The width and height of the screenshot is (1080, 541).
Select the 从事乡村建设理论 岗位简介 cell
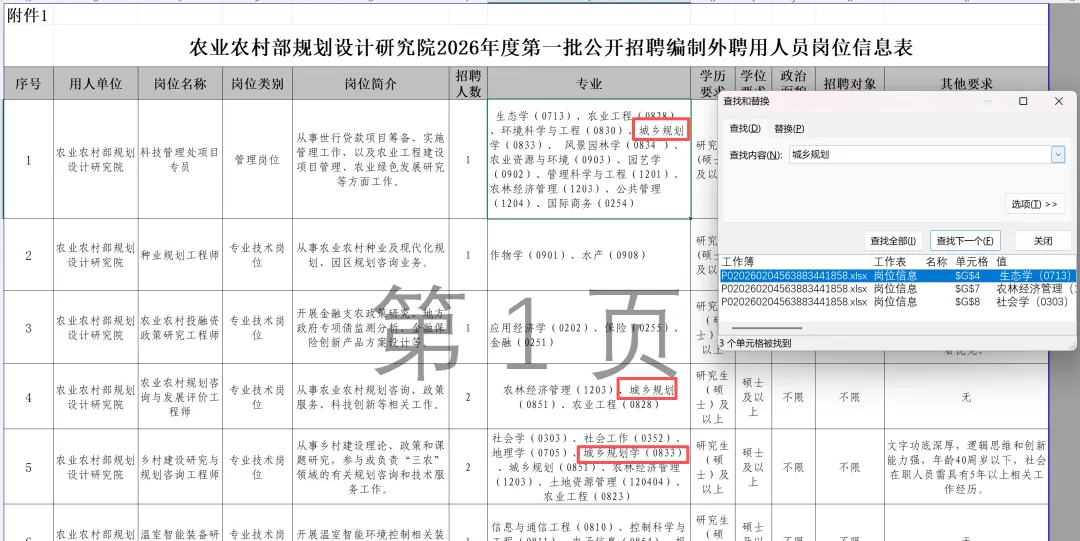coord(371,467)
